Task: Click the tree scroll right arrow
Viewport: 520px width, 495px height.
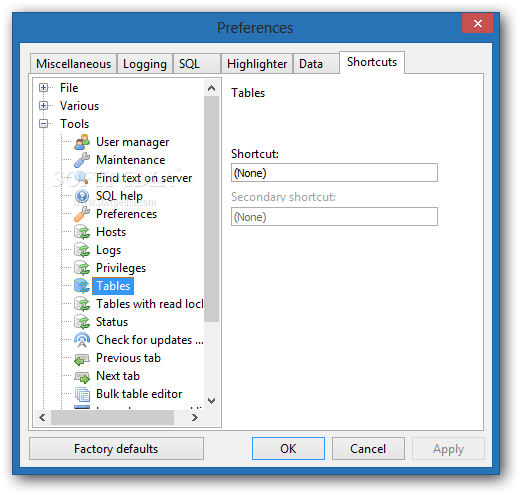Action: (195, 417)
